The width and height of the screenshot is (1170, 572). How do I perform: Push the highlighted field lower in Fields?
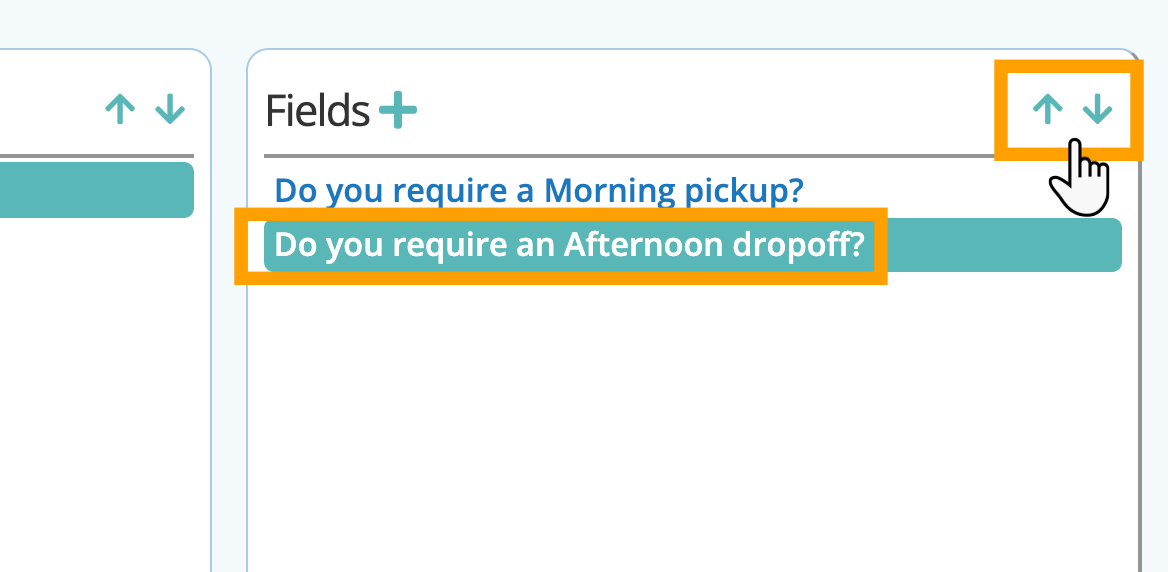tap(1099, 109)
